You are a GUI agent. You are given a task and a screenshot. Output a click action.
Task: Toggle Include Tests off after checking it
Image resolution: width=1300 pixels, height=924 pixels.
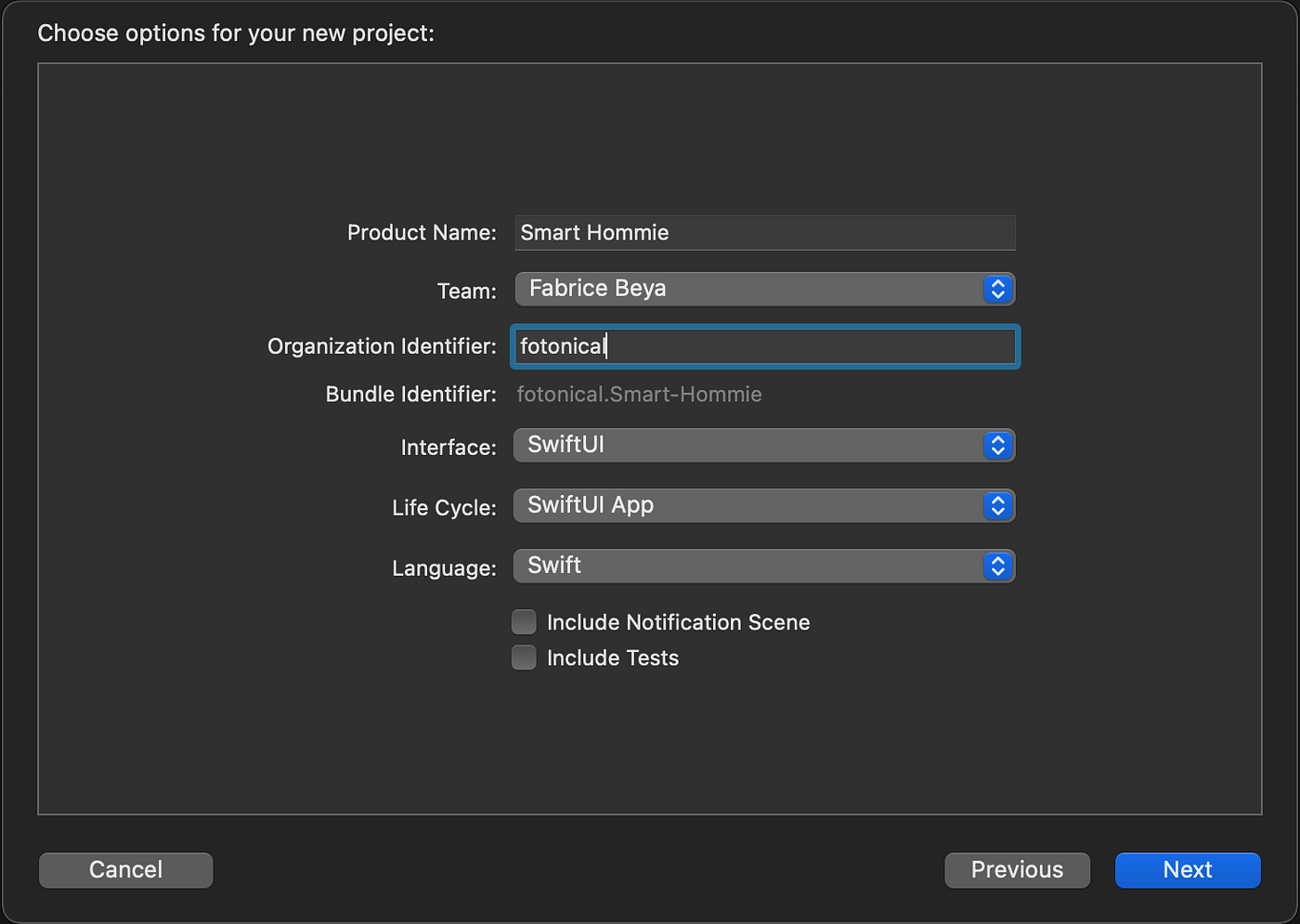[524, 657]
